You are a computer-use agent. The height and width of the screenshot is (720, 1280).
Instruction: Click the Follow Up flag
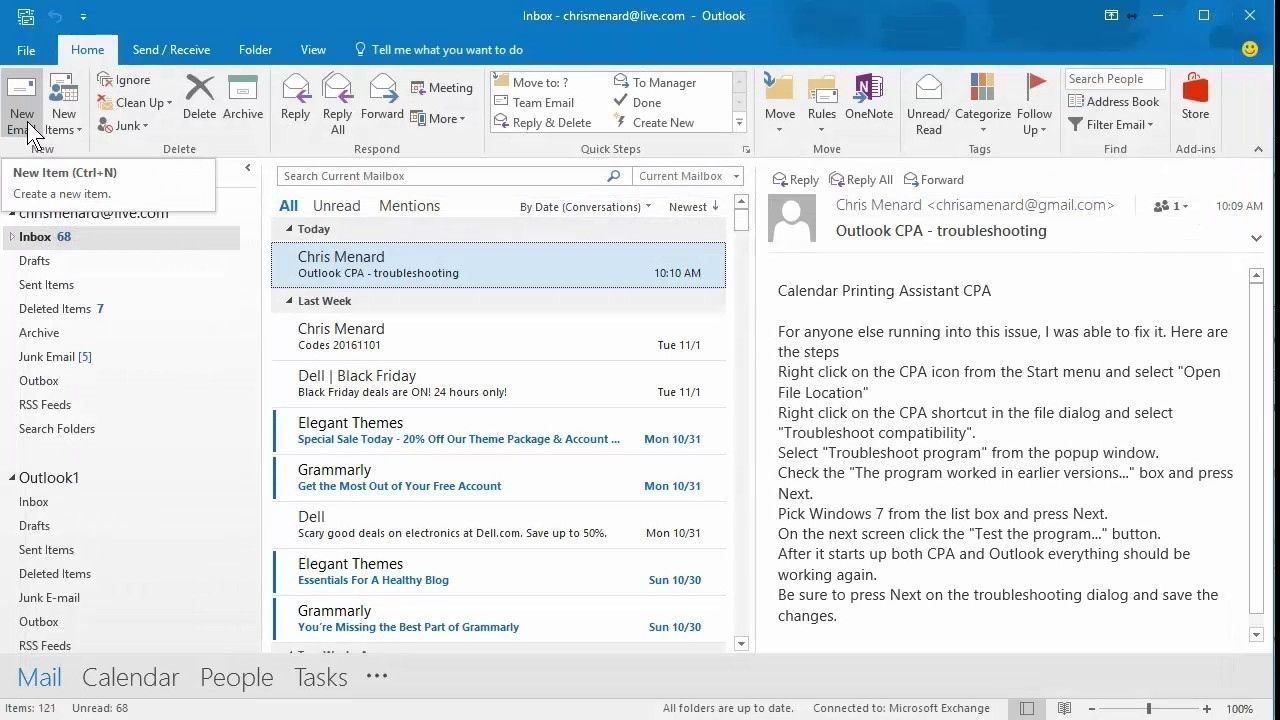(x=1035, y=88)
